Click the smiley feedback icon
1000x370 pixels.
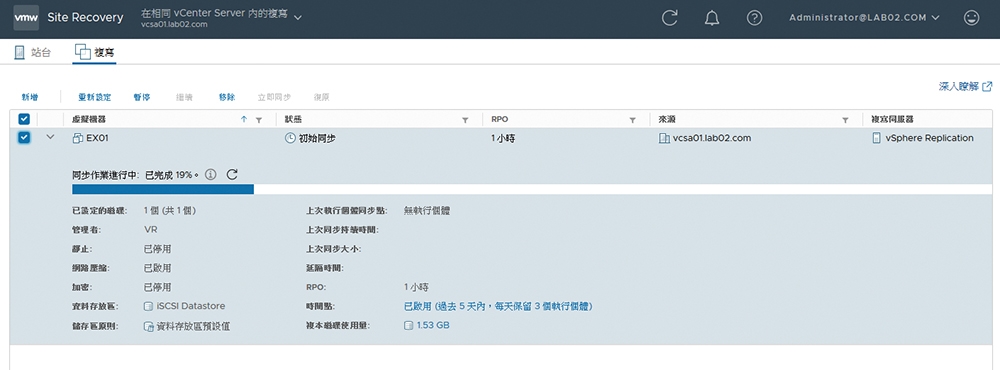[x=971, y=18]
